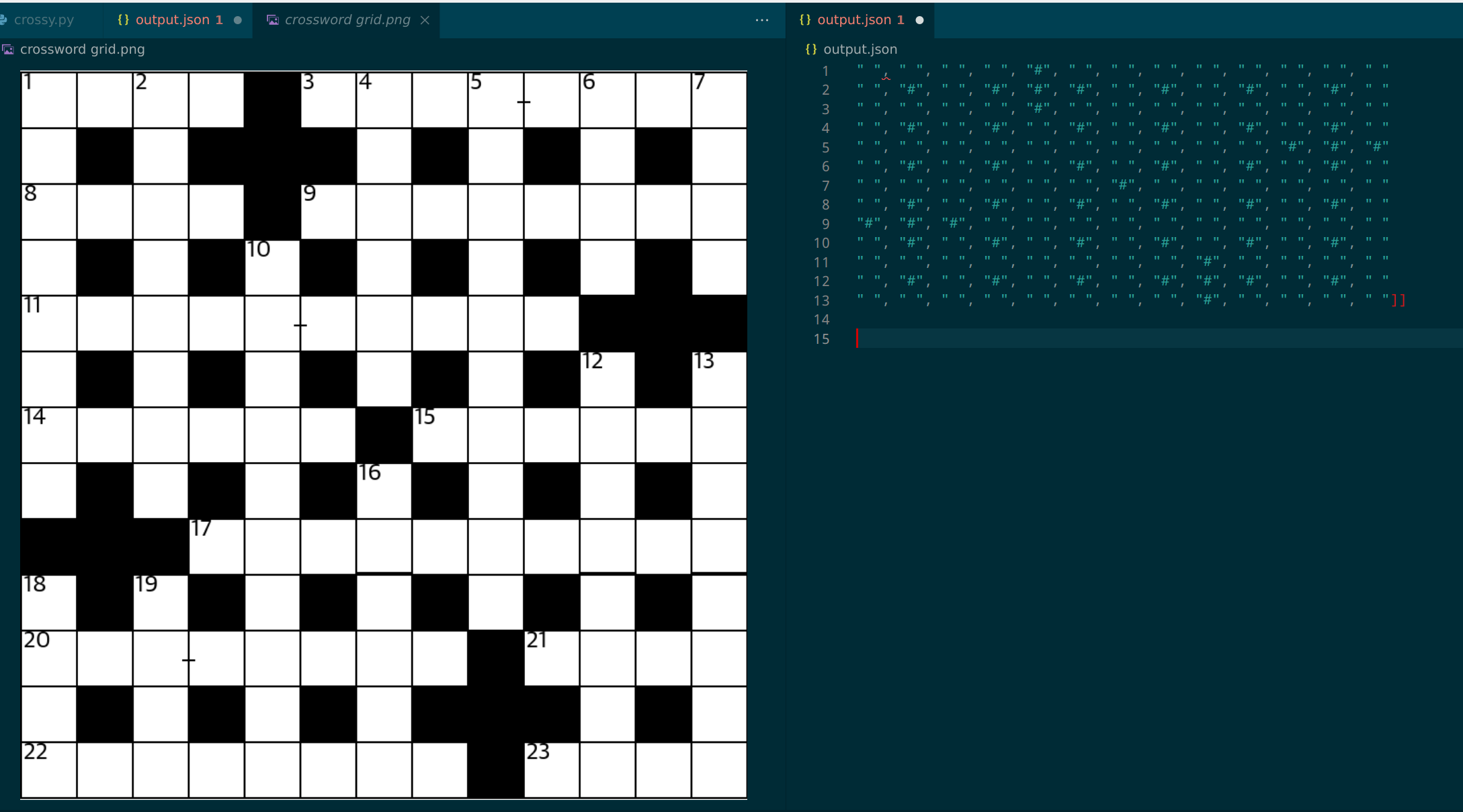The height and width of the screenshot is (812, 1463).
Task: Select line number 9 in output.json
Action: pyautogui.click(x=825, y=224)
